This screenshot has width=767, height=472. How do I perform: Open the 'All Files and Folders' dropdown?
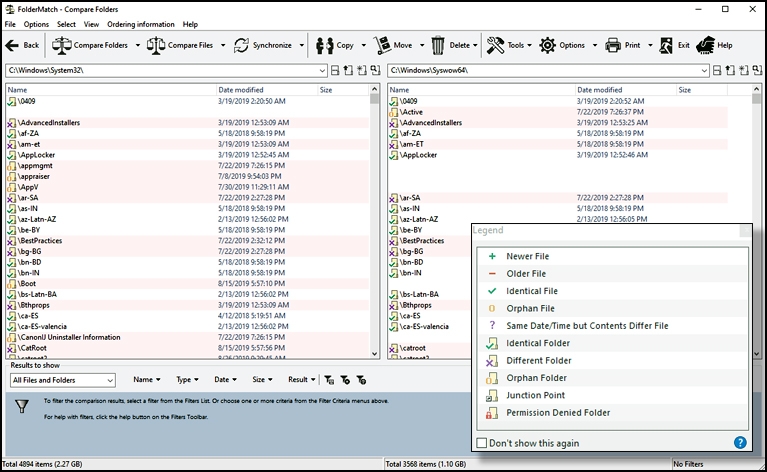(62, 380)
